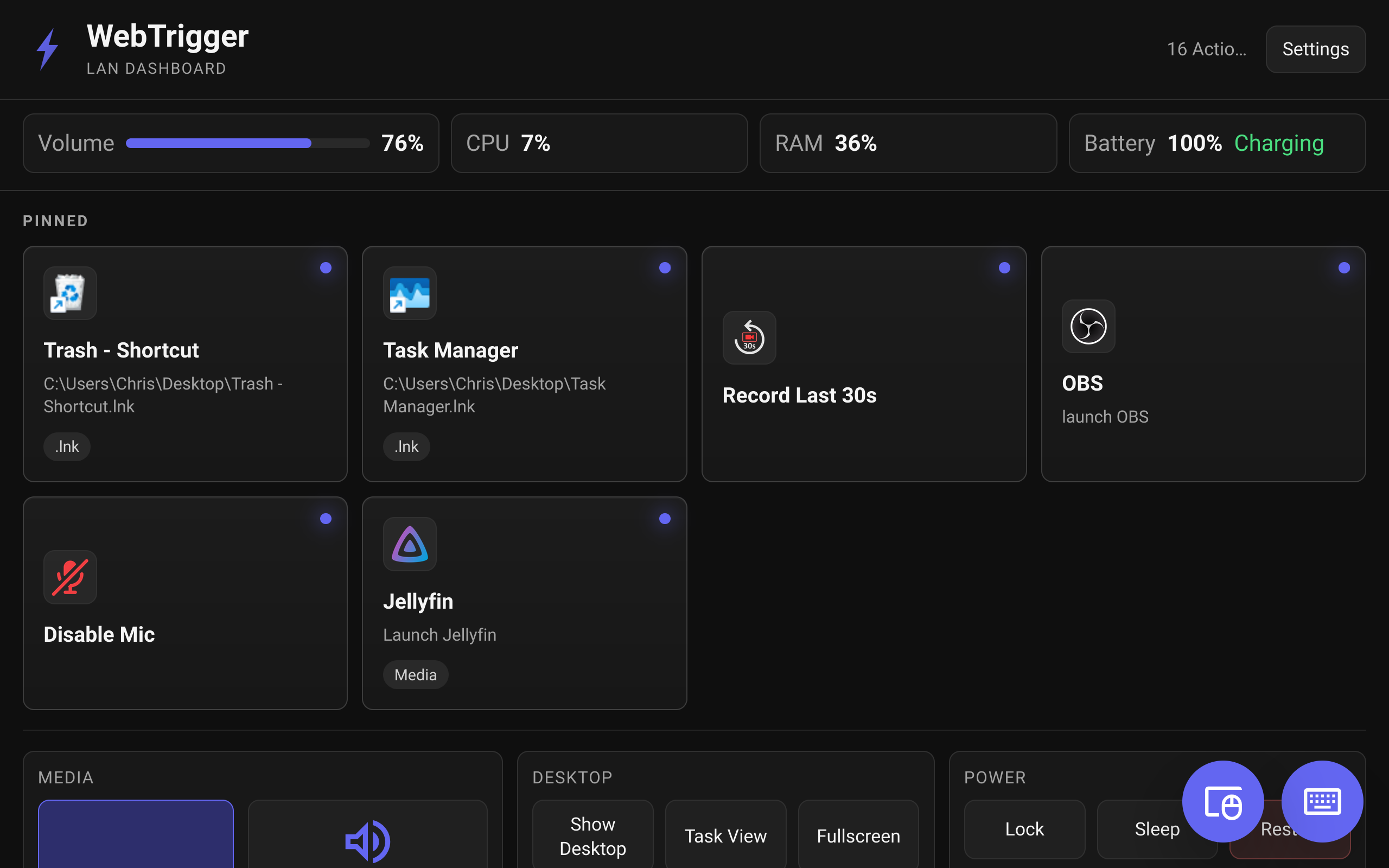Launch OBS via its logo icon
This screenshot has height=868, width=1389.
point(1088,326)
